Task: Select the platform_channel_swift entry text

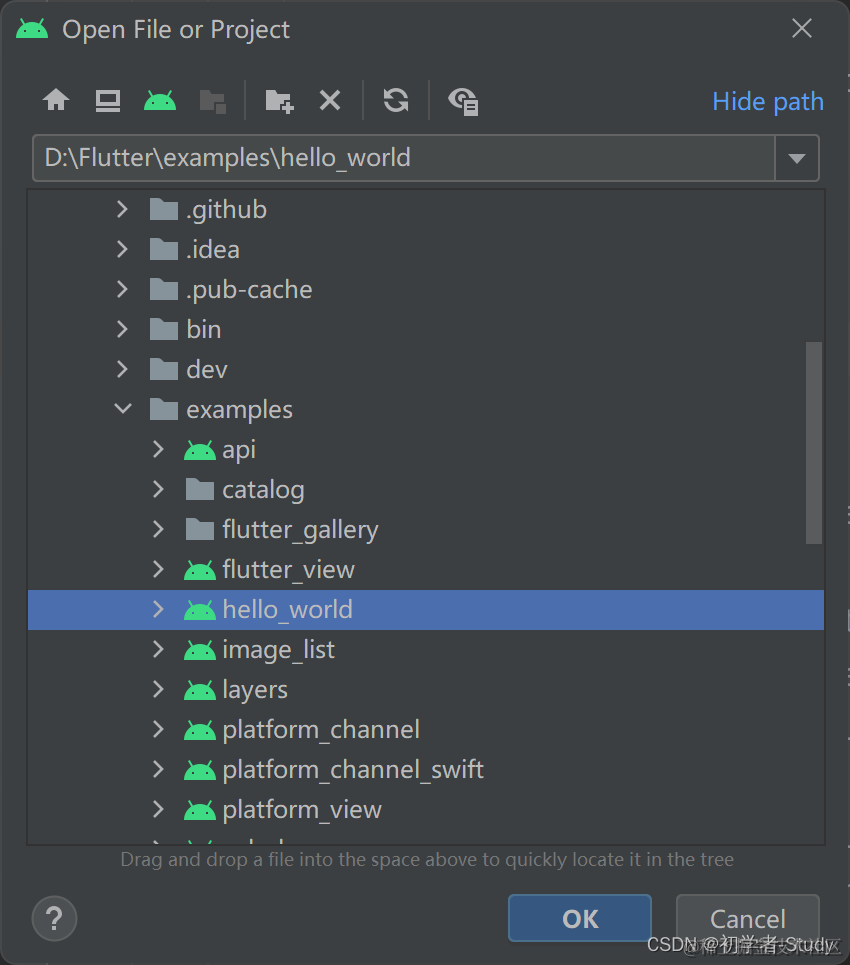Action: click(x=353, y=771)
